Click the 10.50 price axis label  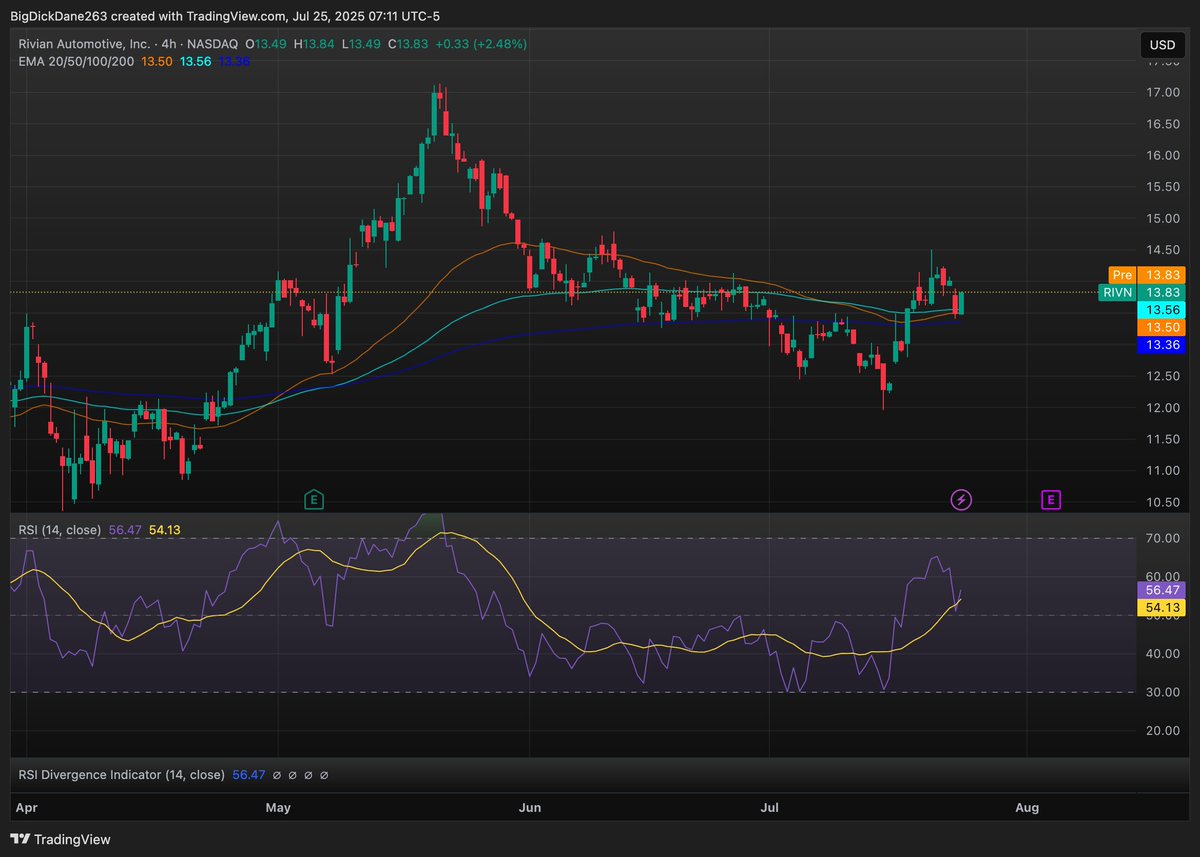coord(1165,502)
